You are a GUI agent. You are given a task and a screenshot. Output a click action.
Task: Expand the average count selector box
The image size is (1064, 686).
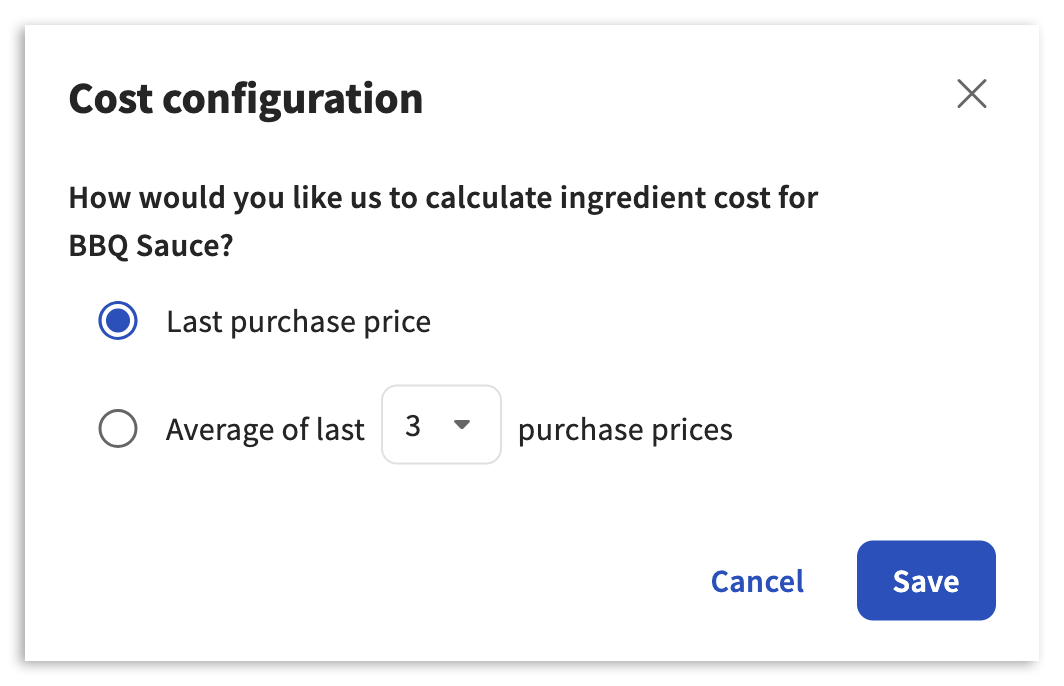tap(441, 425)
